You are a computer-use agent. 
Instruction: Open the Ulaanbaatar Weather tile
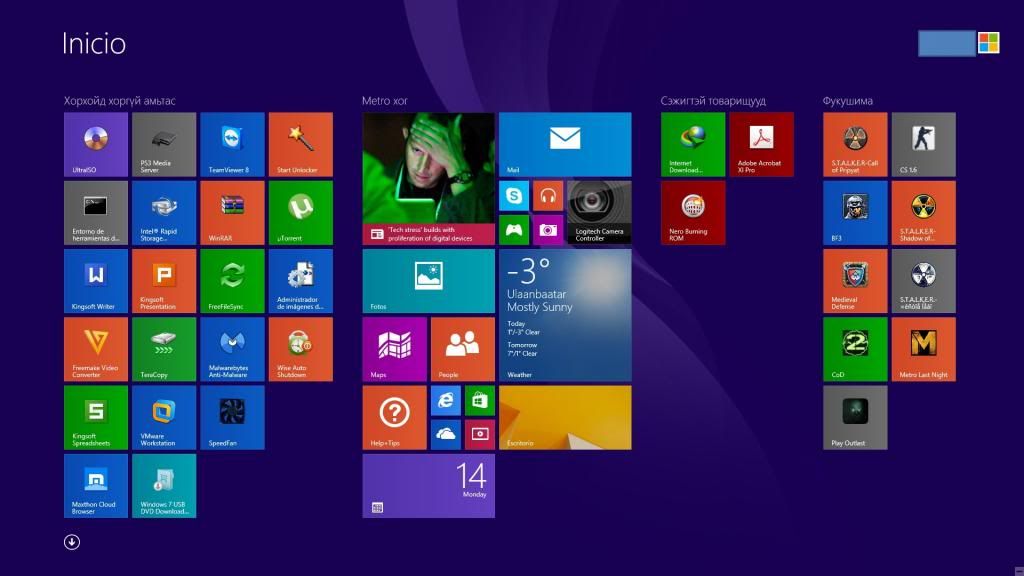tap(565, 315)
